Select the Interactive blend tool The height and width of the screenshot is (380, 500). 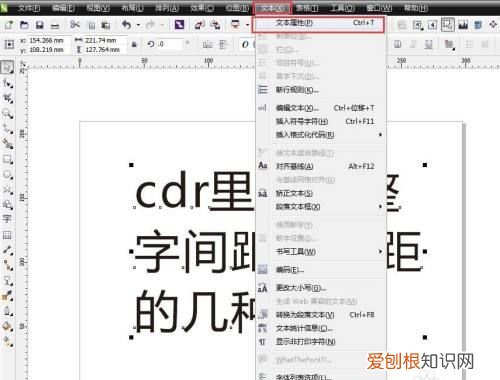pyautogui.click(x=7, y=280)
